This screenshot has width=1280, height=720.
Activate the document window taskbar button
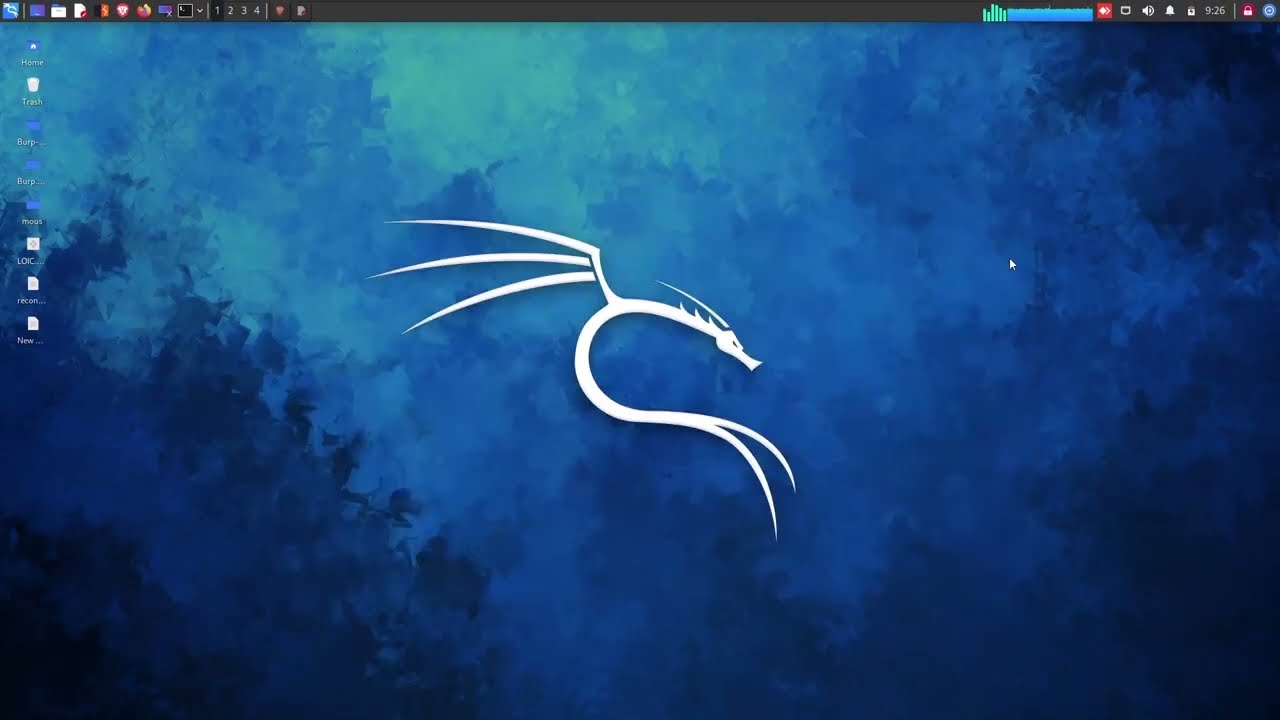coord(301,11)
